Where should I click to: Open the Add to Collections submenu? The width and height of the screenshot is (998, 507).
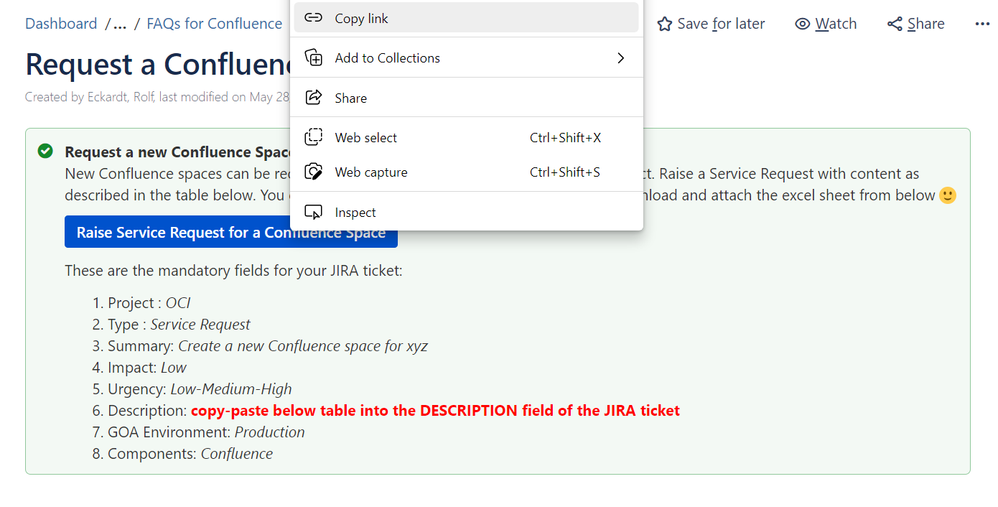[466, 58]
